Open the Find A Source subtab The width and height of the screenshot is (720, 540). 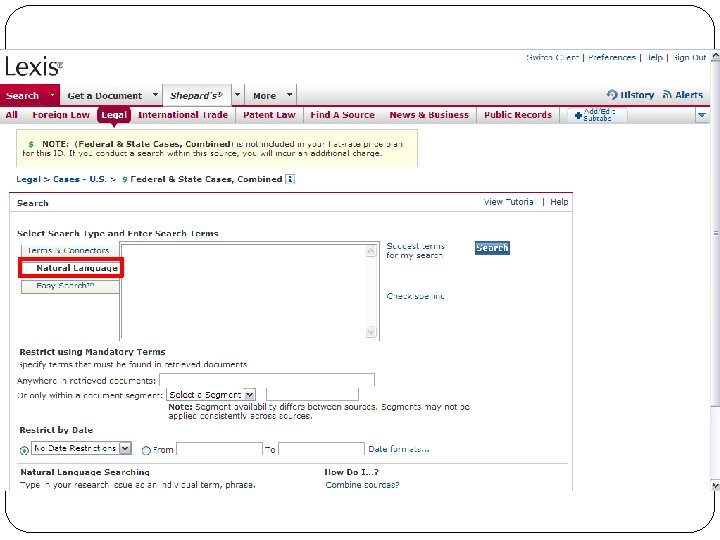pos(343,115)
